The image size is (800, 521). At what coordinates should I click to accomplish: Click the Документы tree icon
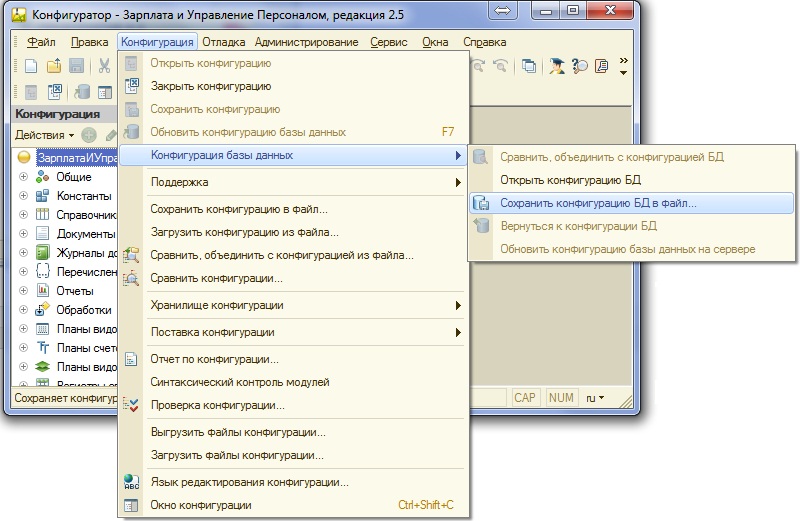(x=42, y=234)
